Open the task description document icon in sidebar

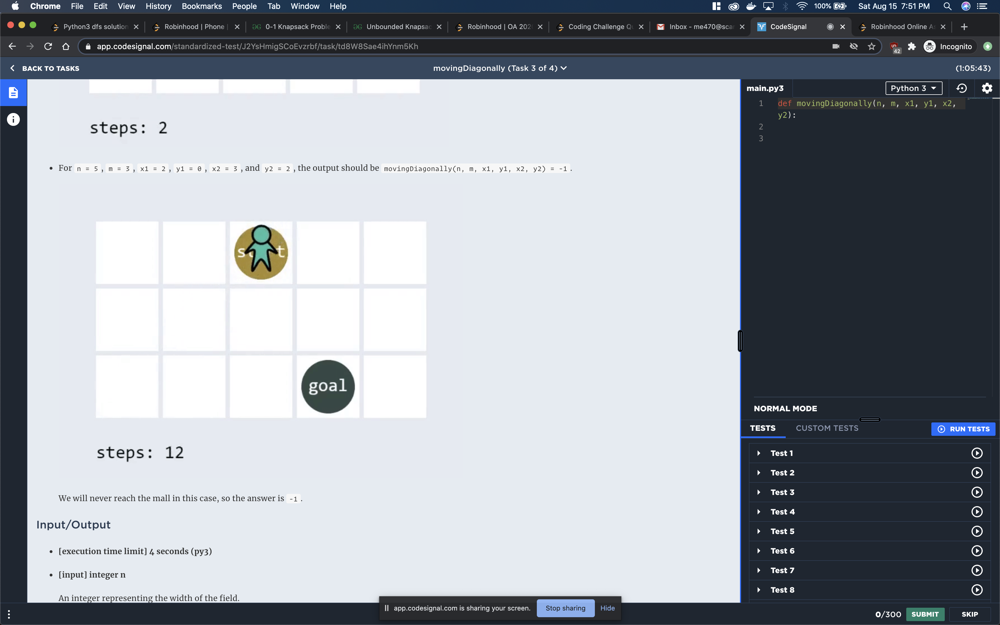(x=13, y=92)
